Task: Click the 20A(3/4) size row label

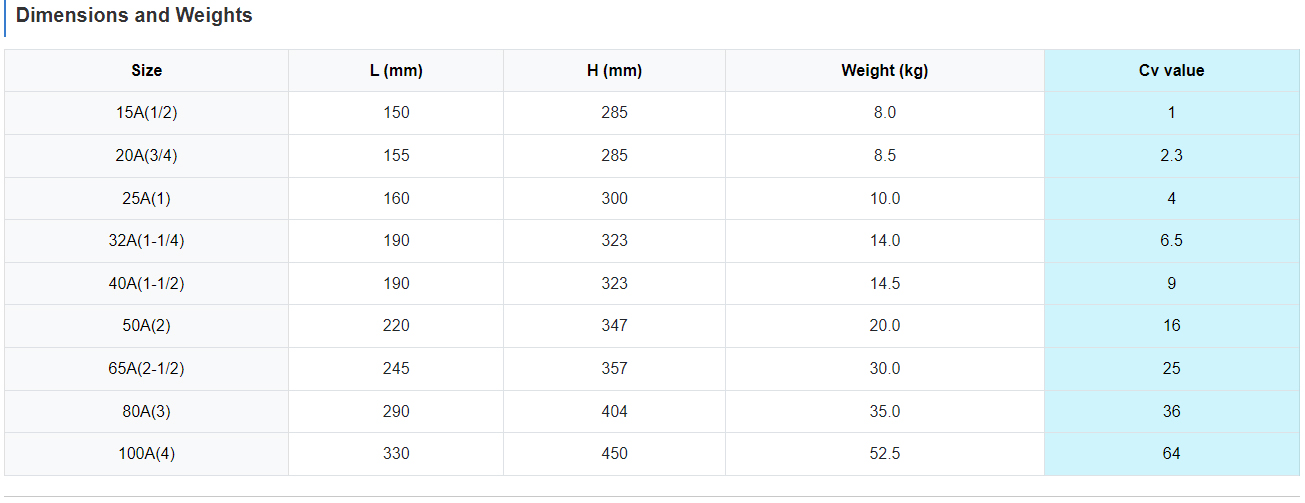Action: click(x=146, y=156)
